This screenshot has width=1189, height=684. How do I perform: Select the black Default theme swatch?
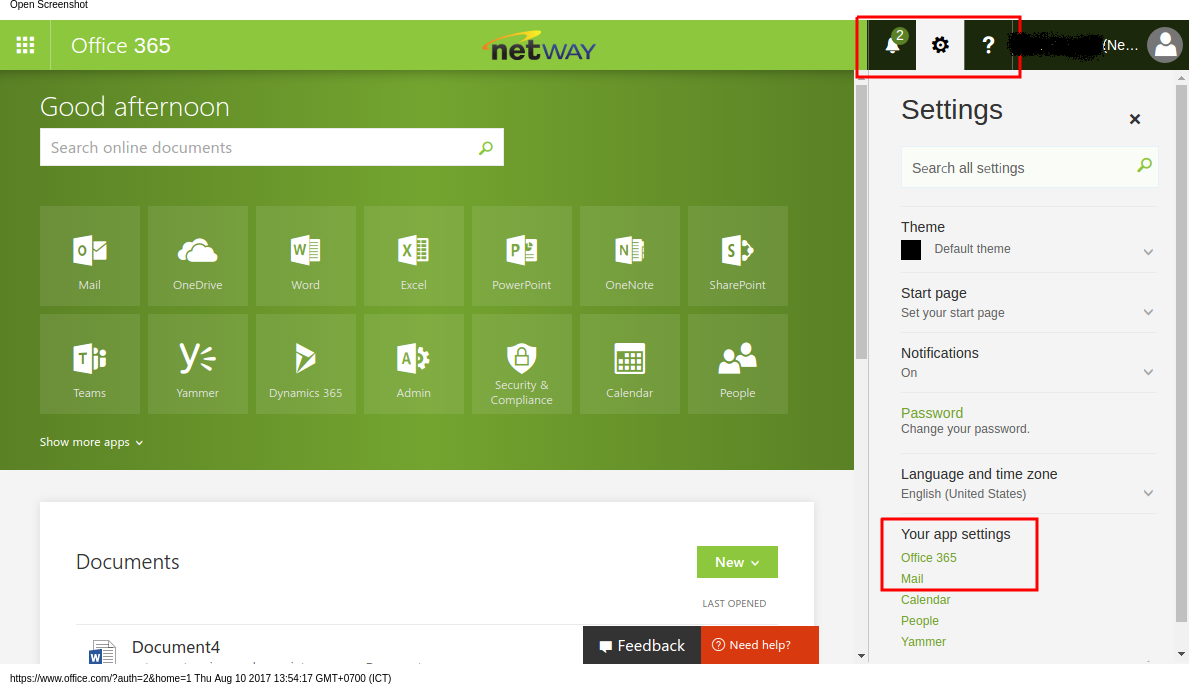[x=911, y=250]
